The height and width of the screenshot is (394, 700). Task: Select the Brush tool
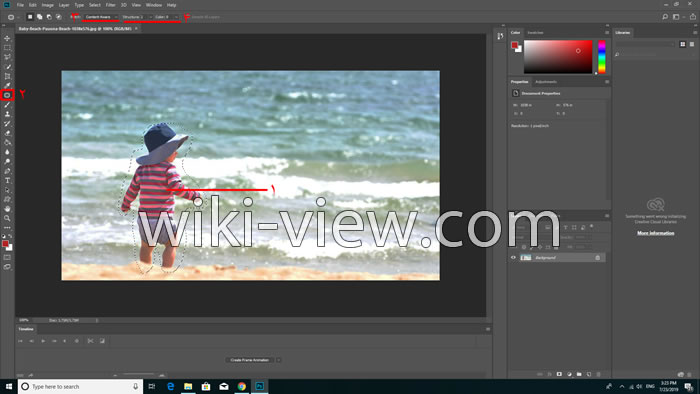pos(7,104)
